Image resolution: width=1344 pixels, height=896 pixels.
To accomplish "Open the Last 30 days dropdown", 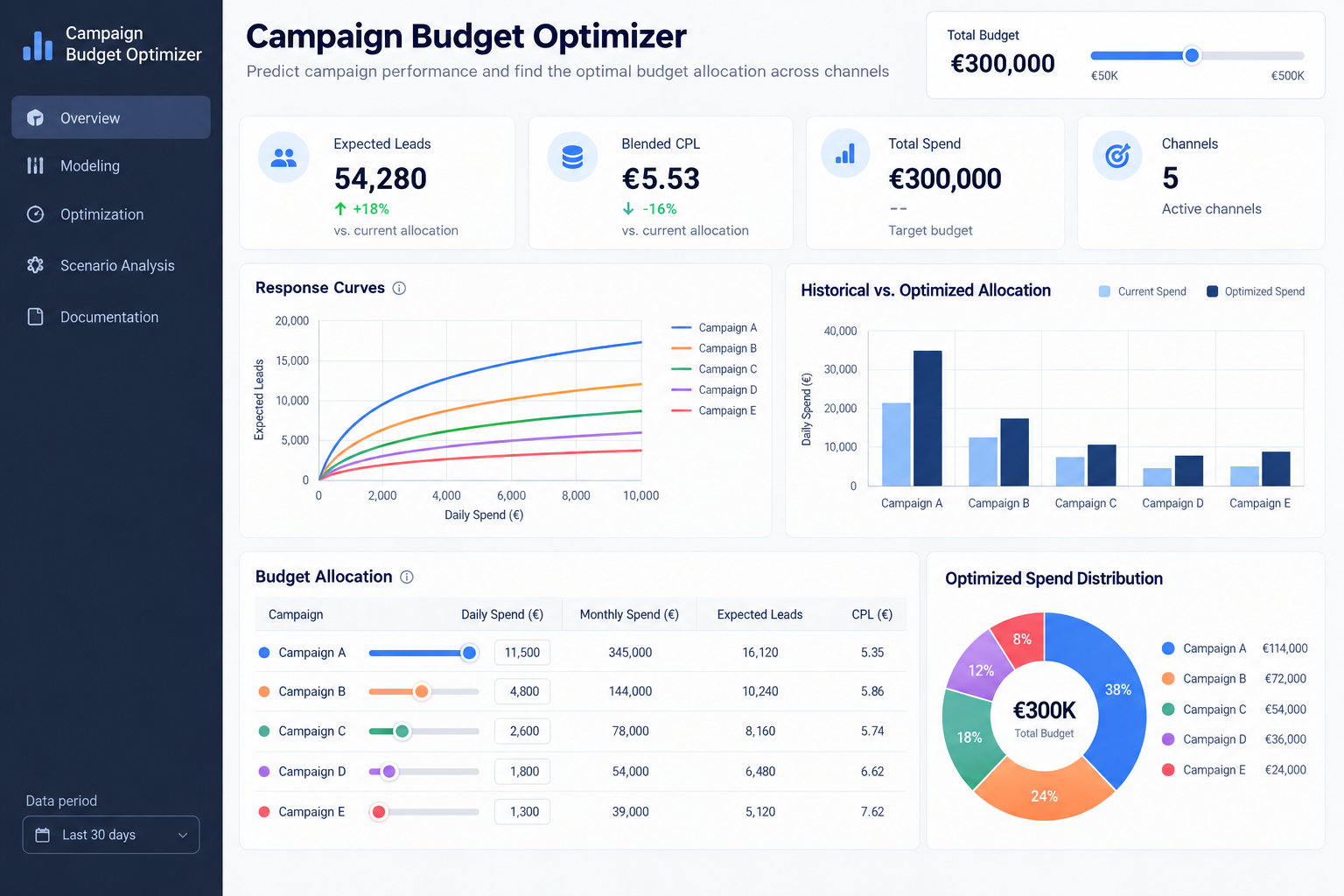I will tap(111, 835).
